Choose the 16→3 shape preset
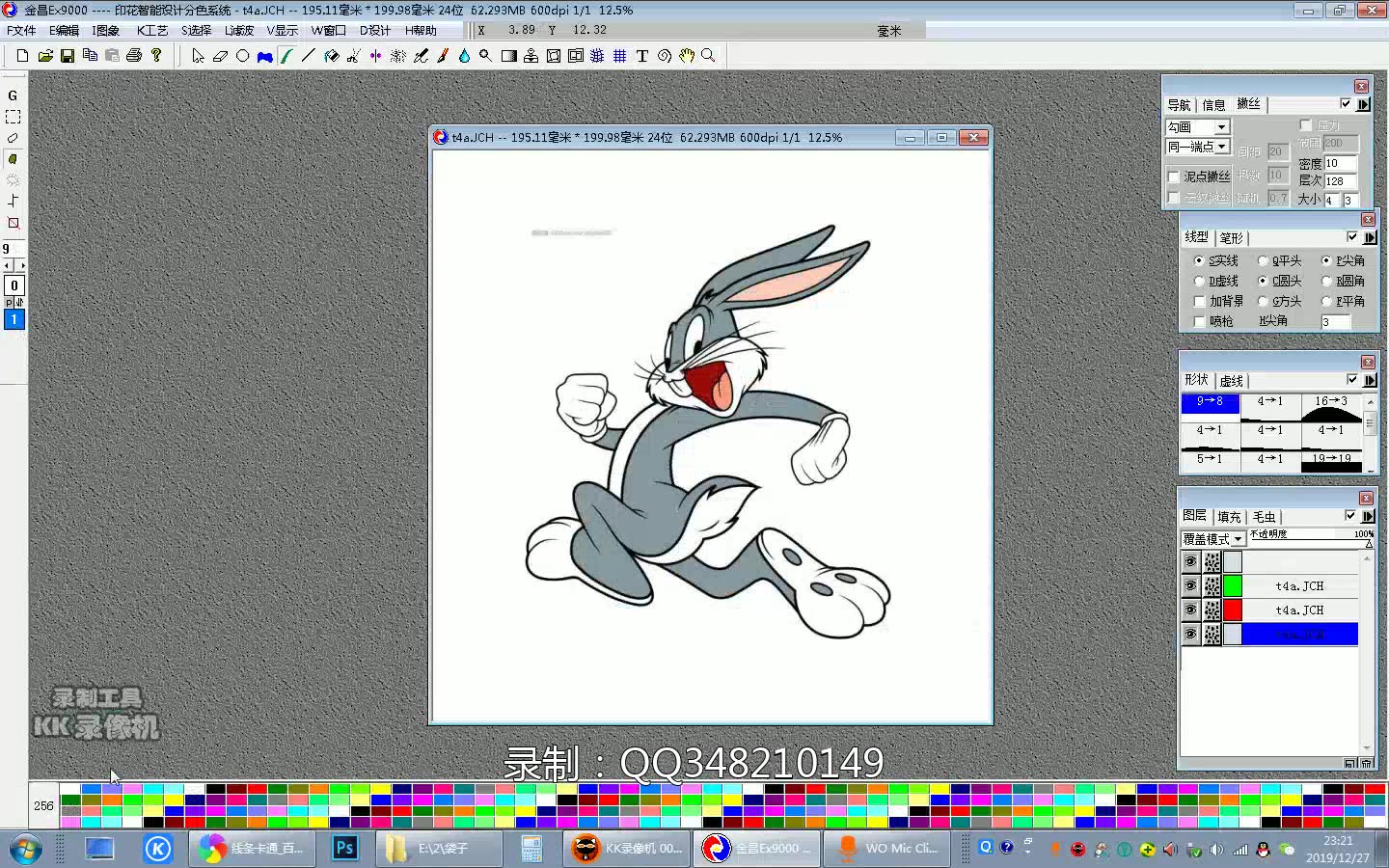 (1331, 408)
